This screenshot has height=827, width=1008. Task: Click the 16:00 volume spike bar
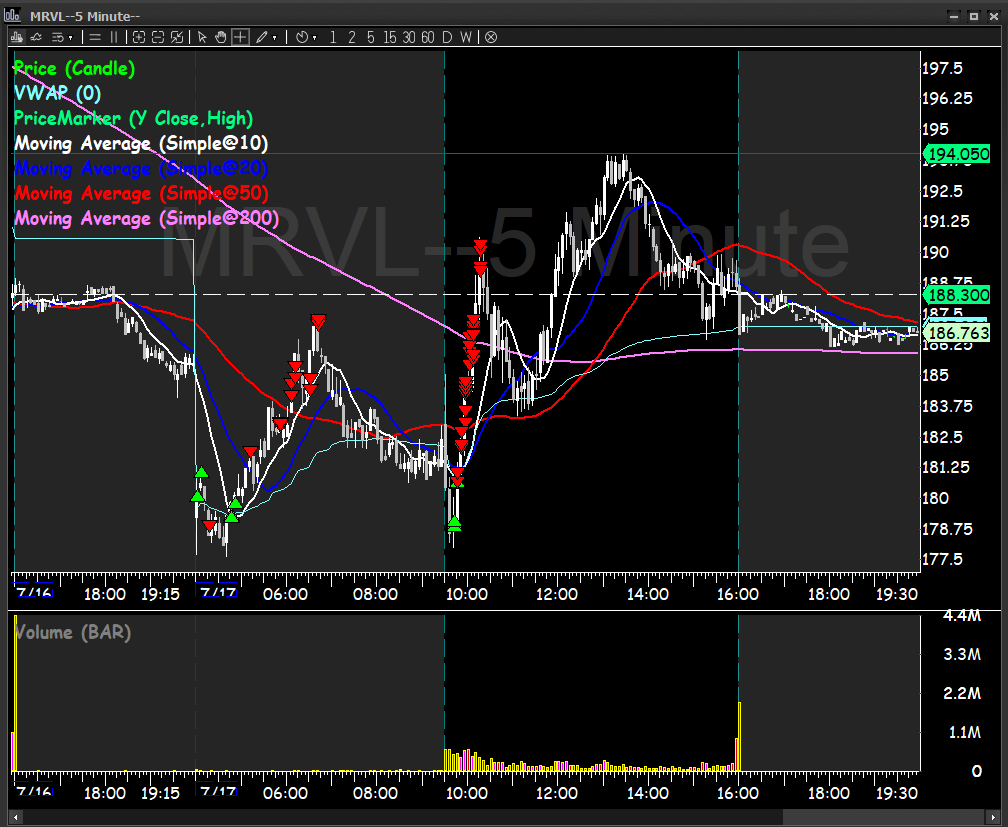point(739,737)
